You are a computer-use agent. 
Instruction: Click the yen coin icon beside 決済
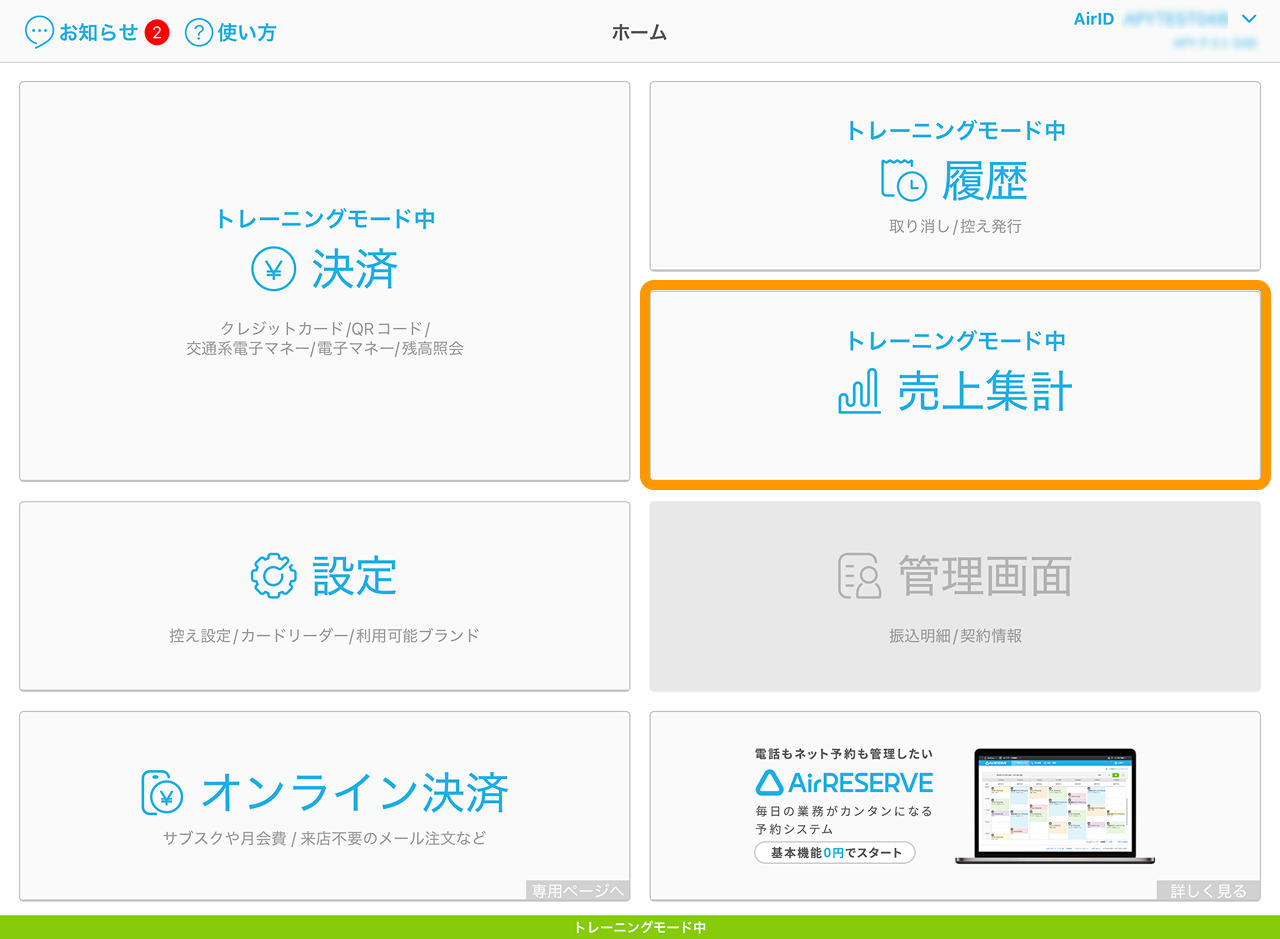click(273, 269)
